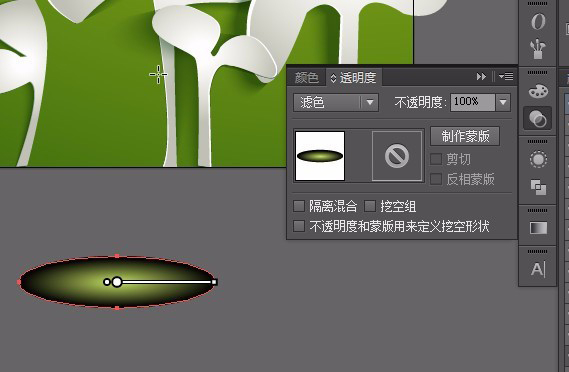Open the Character panel icon
569x372 pixels.
point(538,269)
